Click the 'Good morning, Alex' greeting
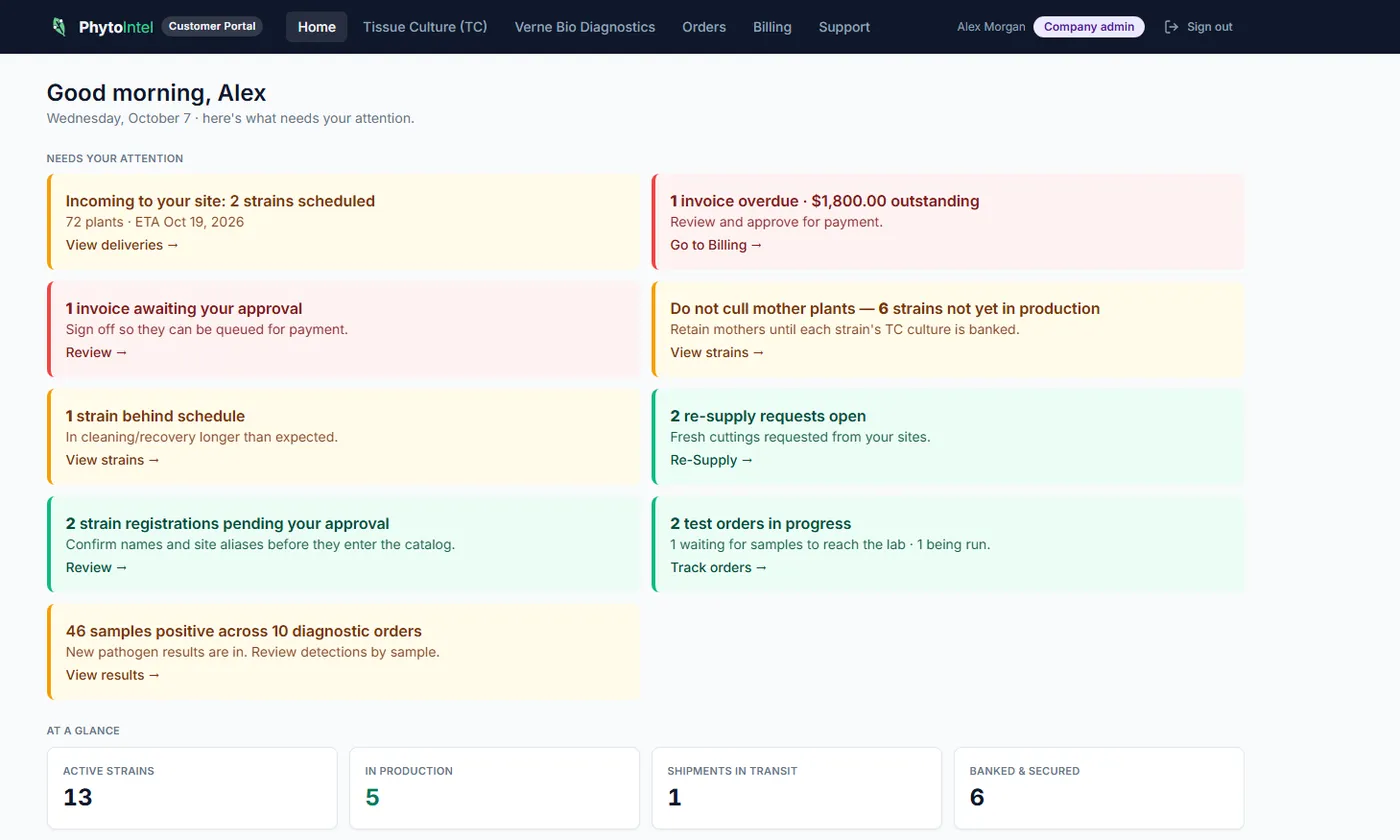The image size is (1400, 840). (x=157, y=93)
